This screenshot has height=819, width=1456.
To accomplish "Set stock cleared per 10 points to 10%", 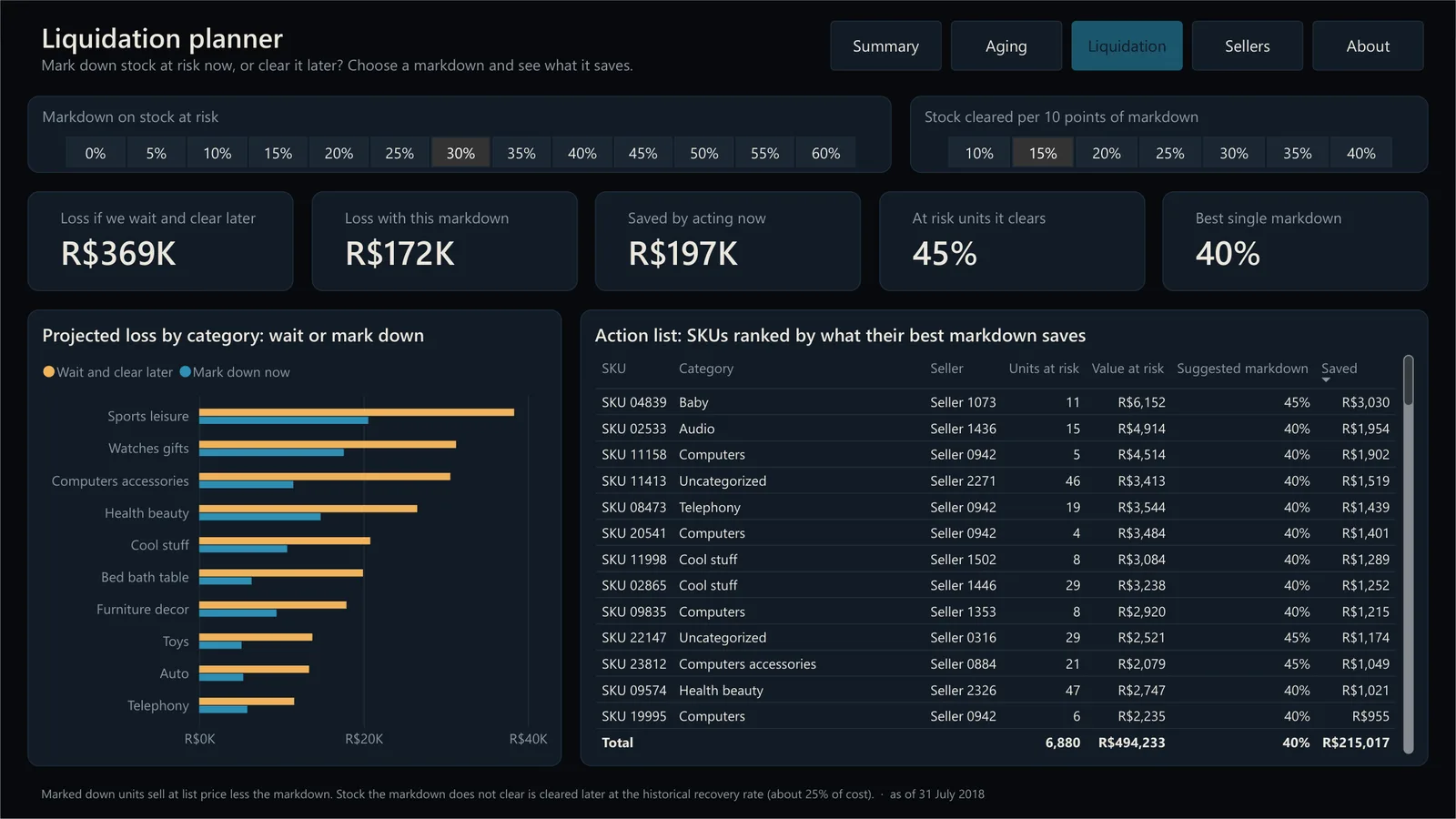I will tap(979, 153).
